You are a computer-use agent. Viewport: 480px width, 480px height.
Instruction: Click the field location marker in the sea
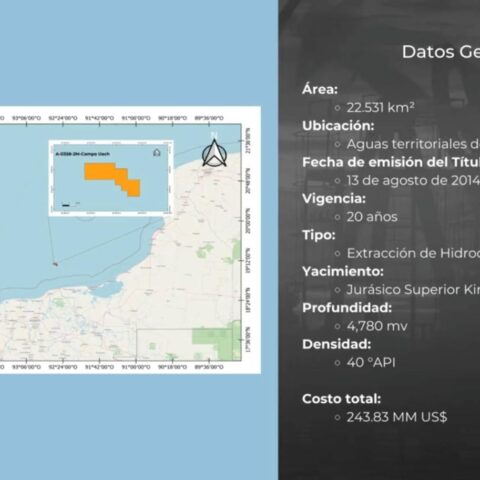[55, 264]
